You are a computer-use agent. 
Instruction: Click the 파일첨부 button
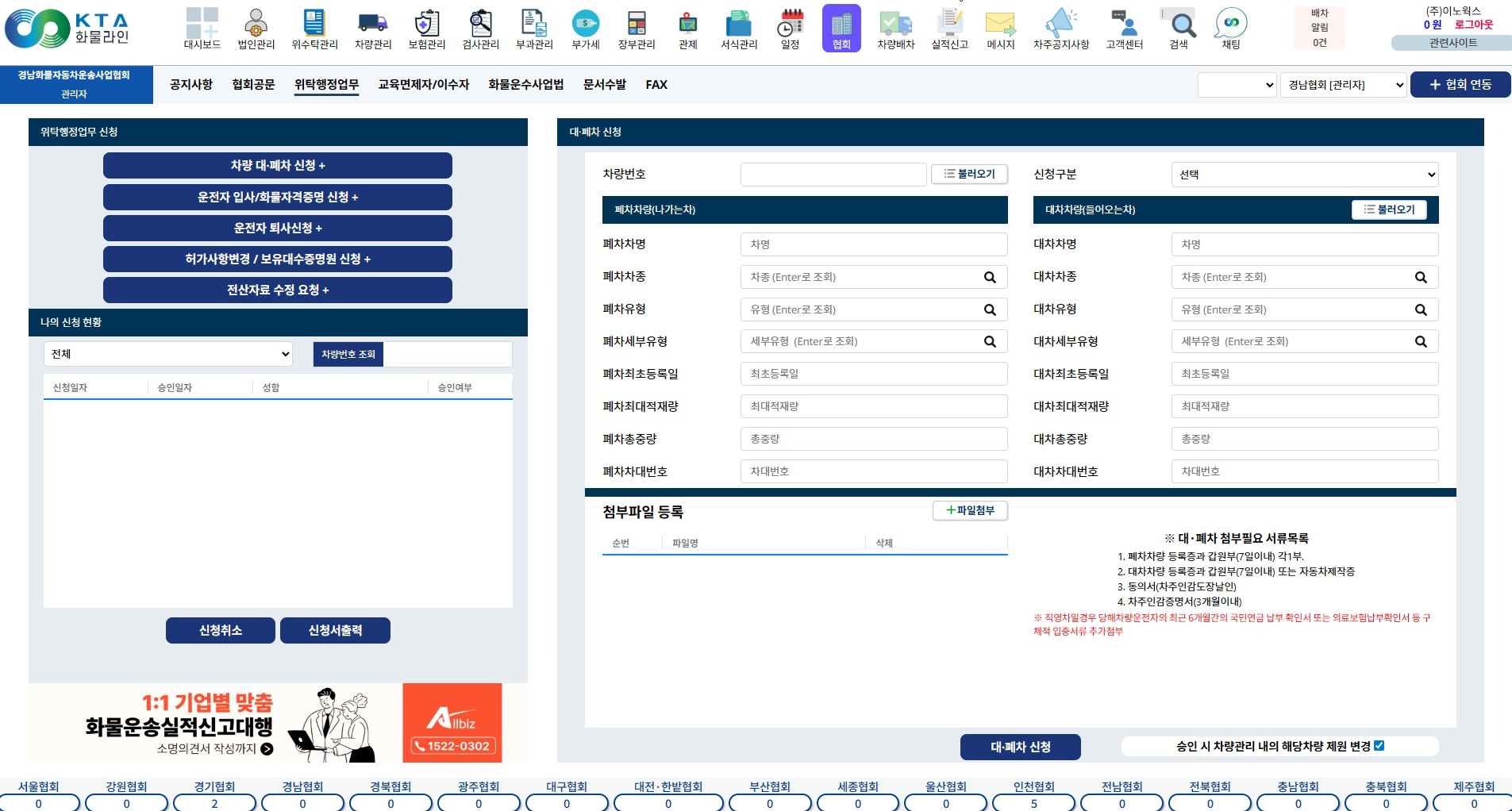coord(970,510)
